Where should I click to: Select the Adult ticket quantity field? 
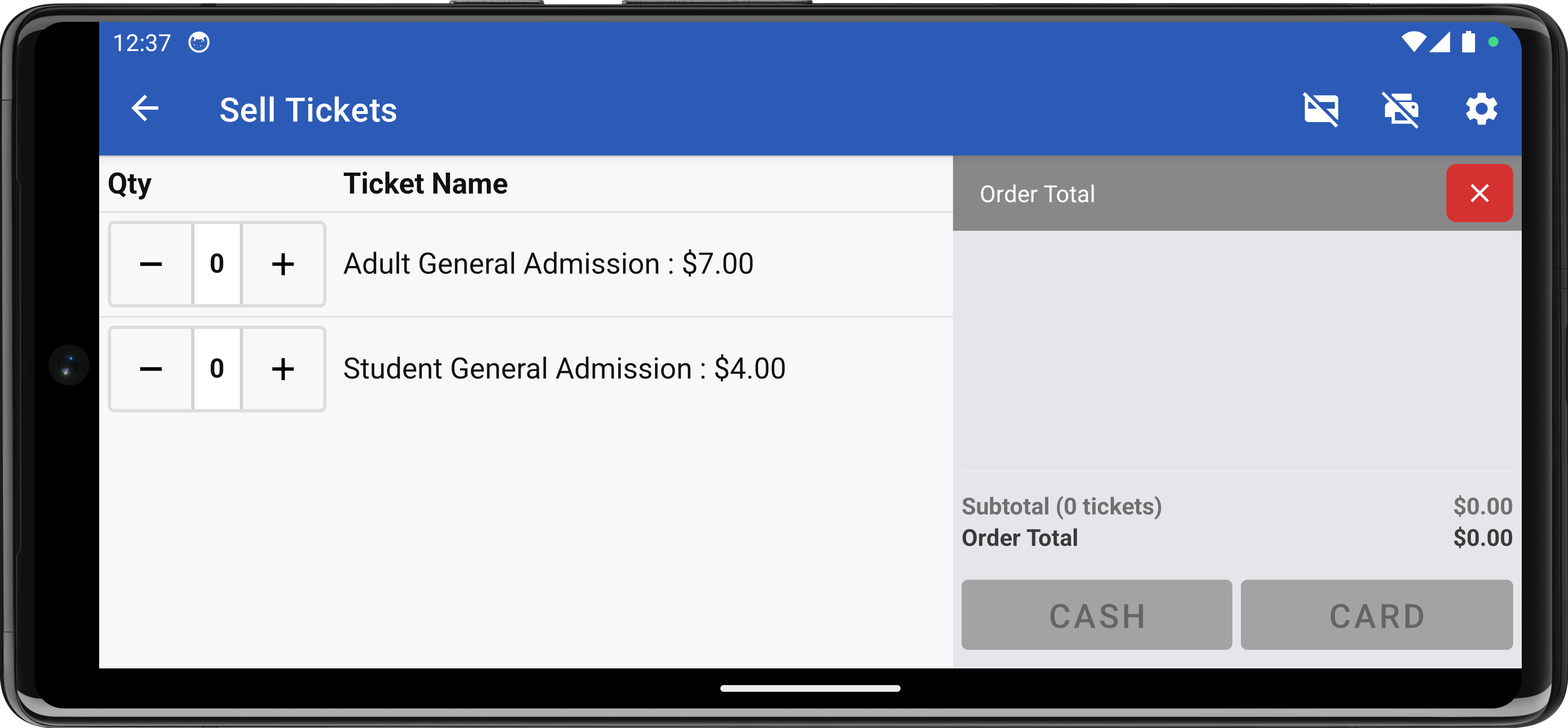click(217, 264)
